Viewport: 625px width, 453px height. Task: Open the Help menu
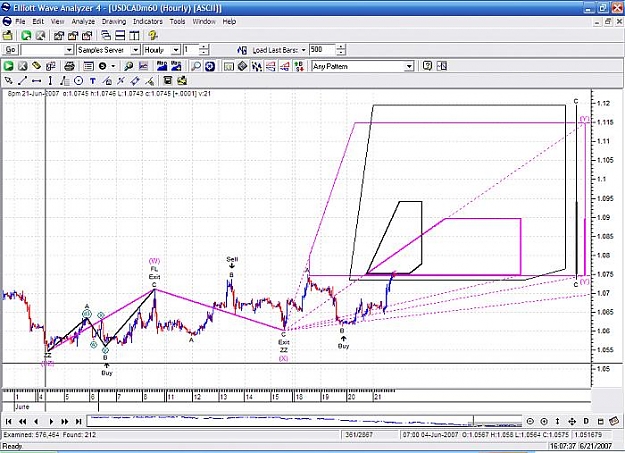(229, 22)
